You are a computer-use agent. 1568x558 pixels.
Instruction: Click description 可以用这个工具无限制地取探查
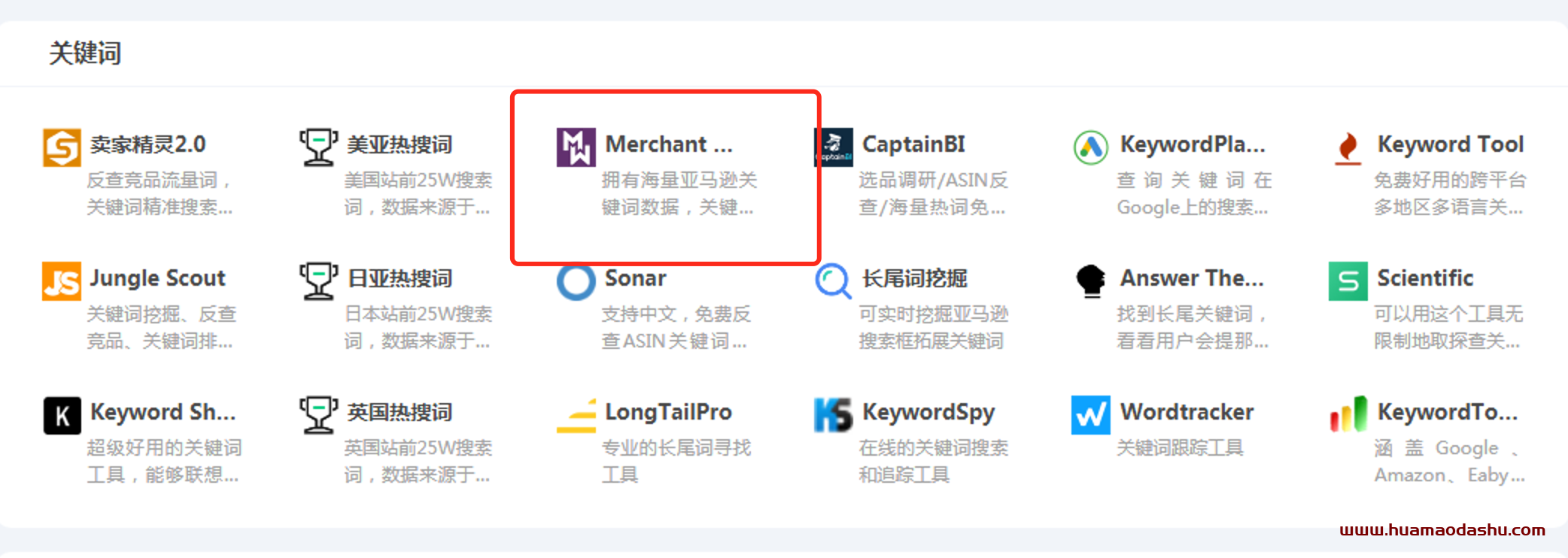point(1448,327)
